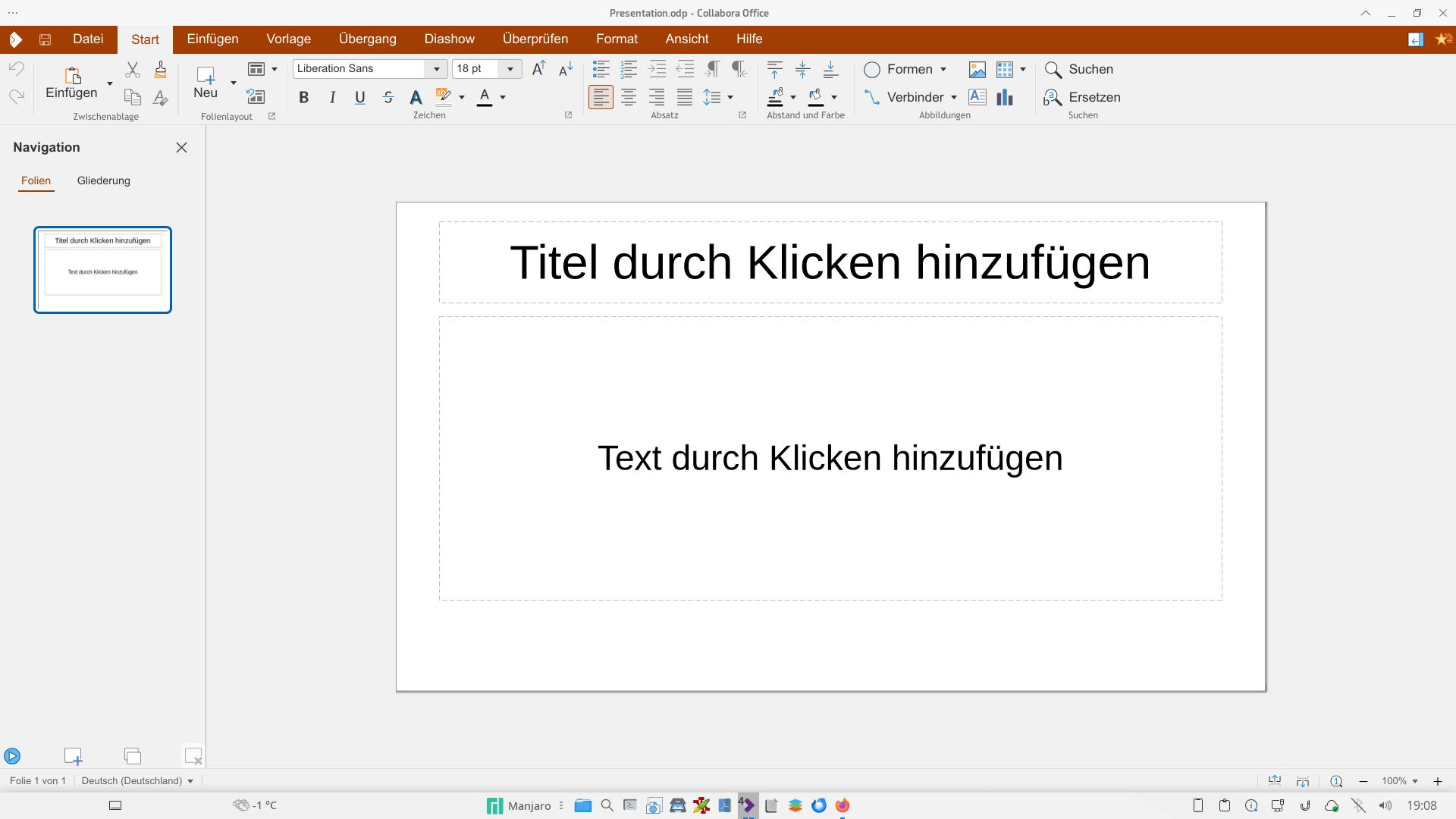Click the Ersetzen button
The height and width of the screenshot is (819, 1456).
coord(1082,97)
